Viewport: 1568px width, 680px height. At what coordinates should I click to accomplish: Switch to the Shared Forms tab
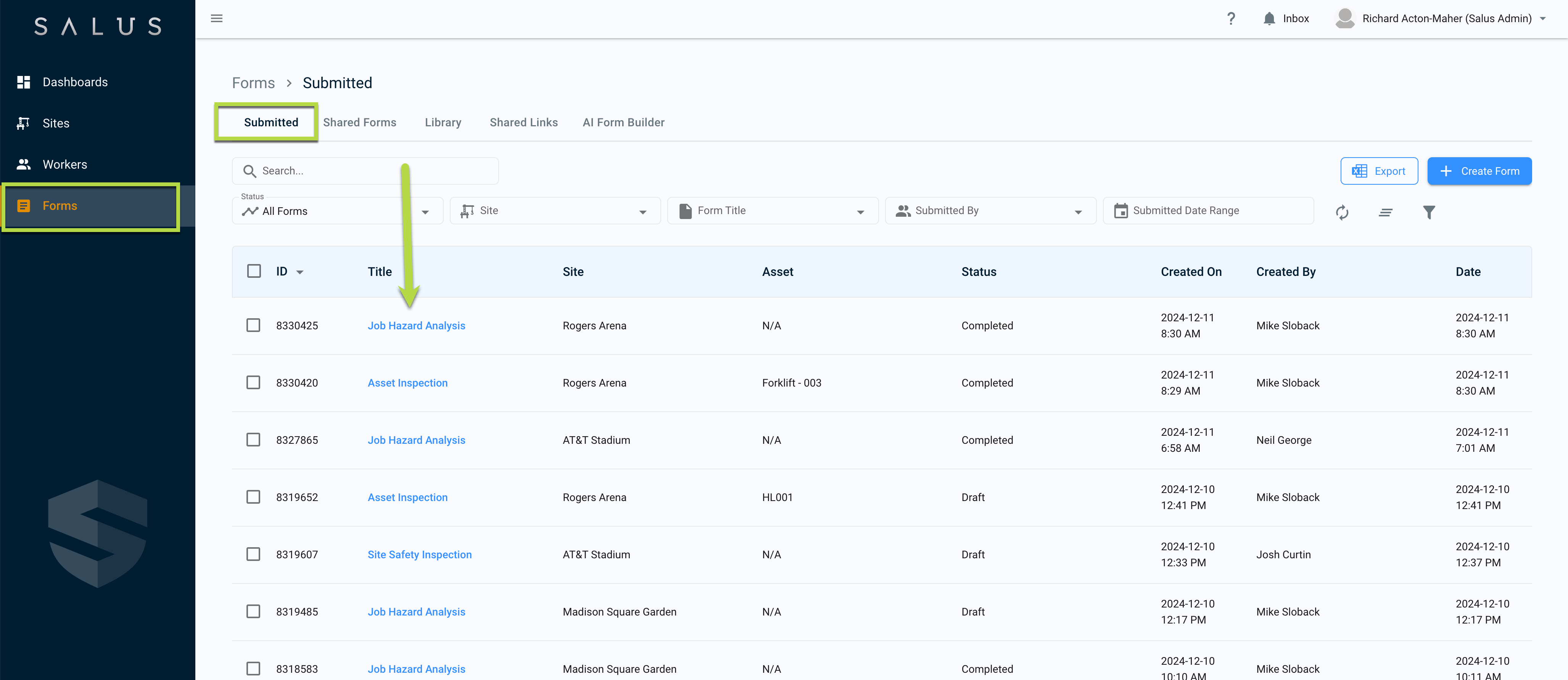[x=359, y=122]
